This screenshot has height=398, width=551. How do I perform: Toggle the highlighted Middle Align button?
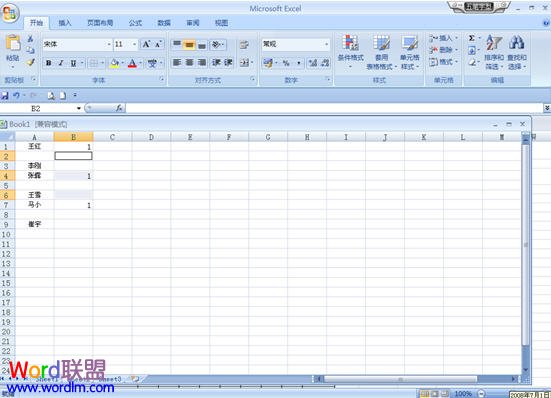pos(189,44)
